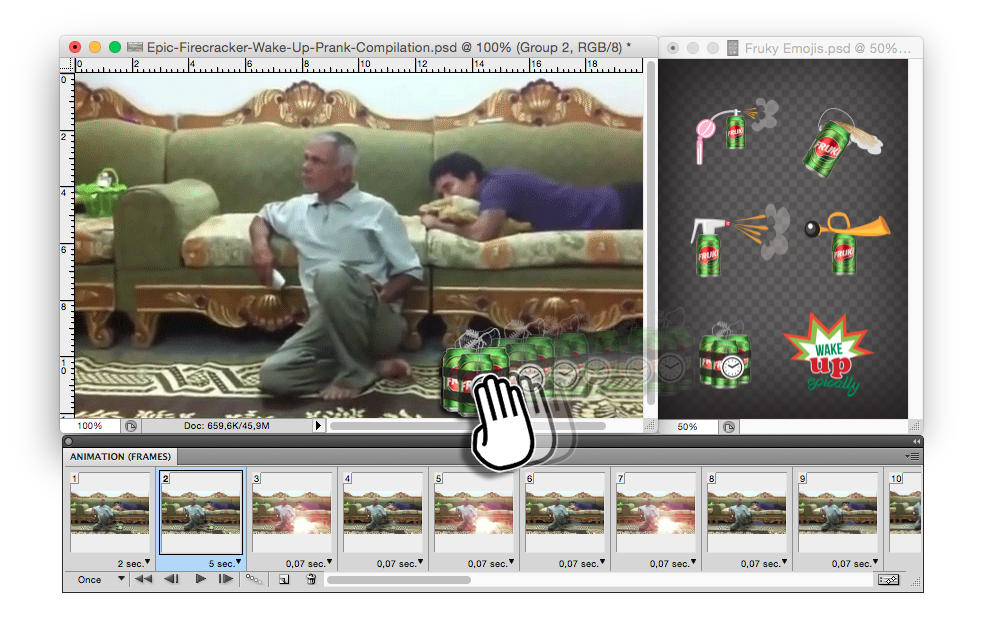The image size is (1001, 634).
Task: Select frame 3 thumbnail
Action: pyautogui.click(x=292, y=512)
